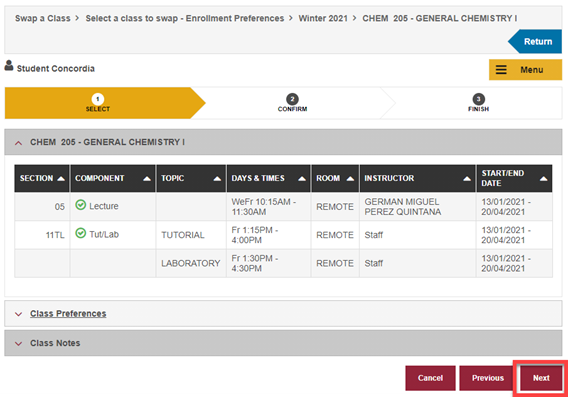
Task: Click sort arrow on SECTION column
Action: click(x=61, y=178)
